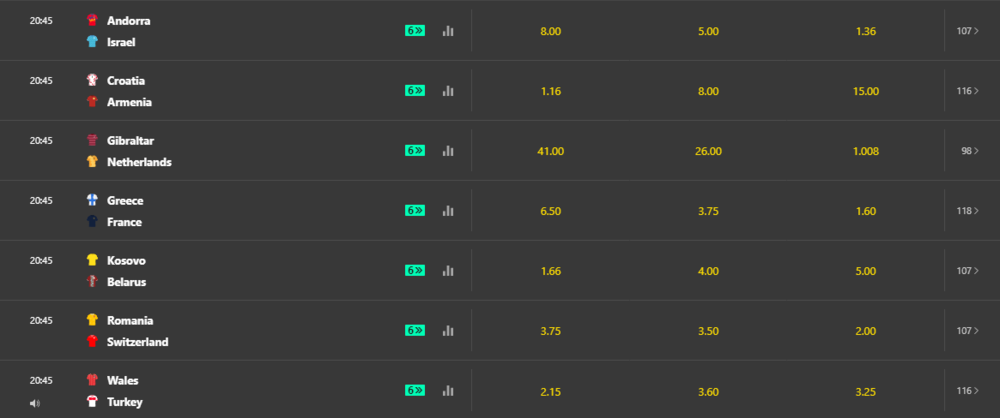
Task: Click the green bet builder badge for Gibraltar vs Netherlands
Action: pyautogui.click(x=415, y=151)
